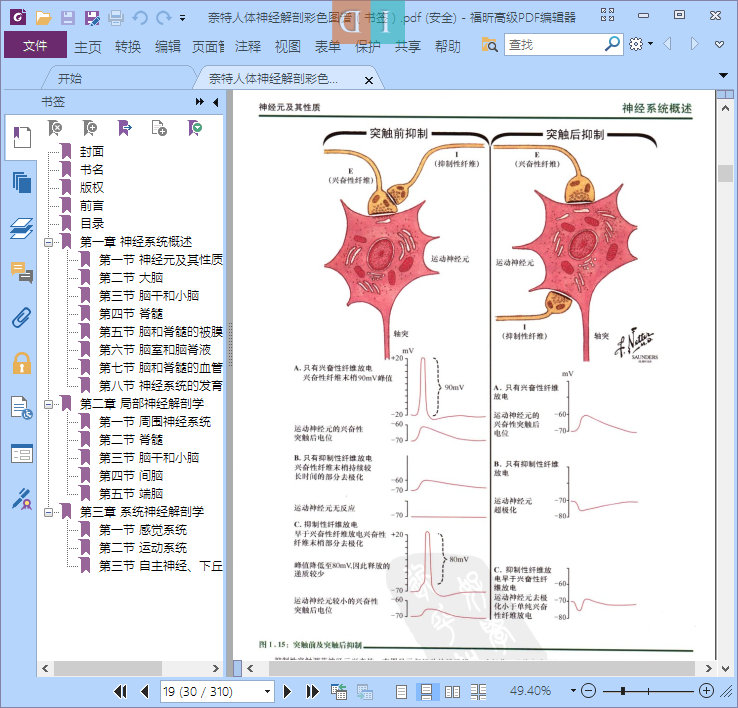
Task: Collapse the 第三章 系统神经解剖学 tree node
Action: tap(48, 512)
